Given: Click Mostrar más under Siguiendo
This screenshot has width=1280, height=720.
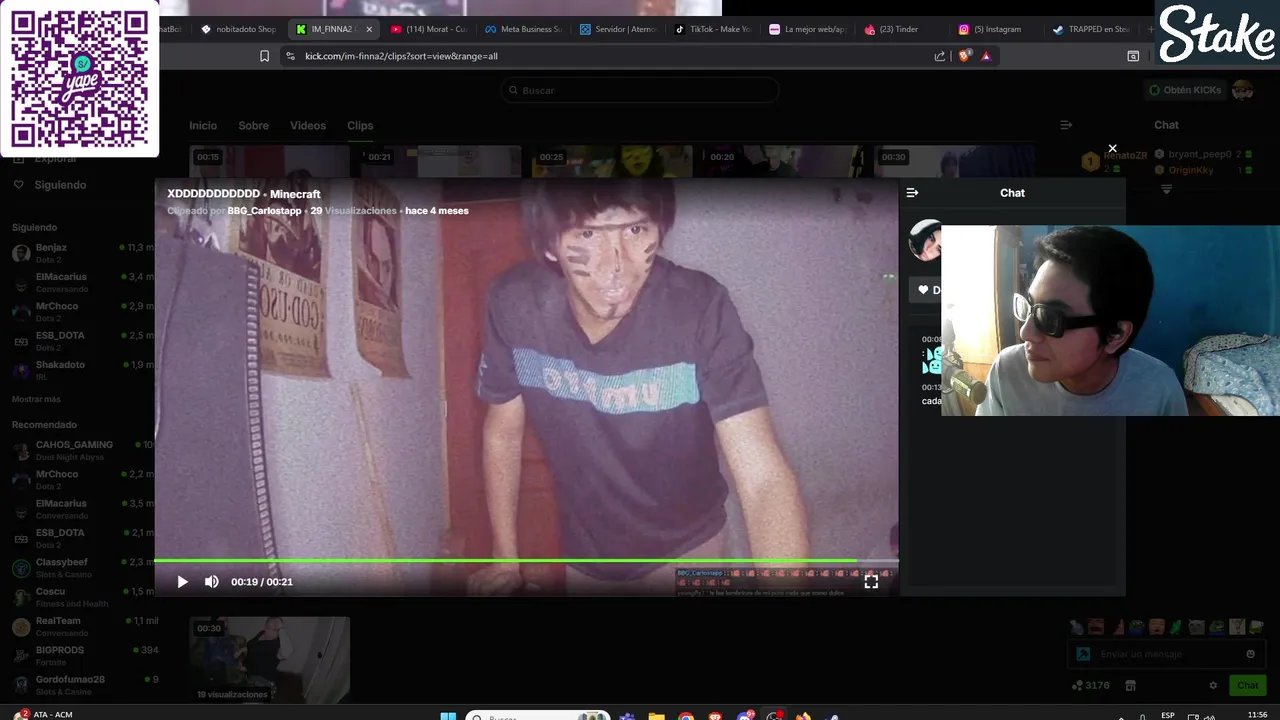Looking at the screenshot, I should point(36,399).
